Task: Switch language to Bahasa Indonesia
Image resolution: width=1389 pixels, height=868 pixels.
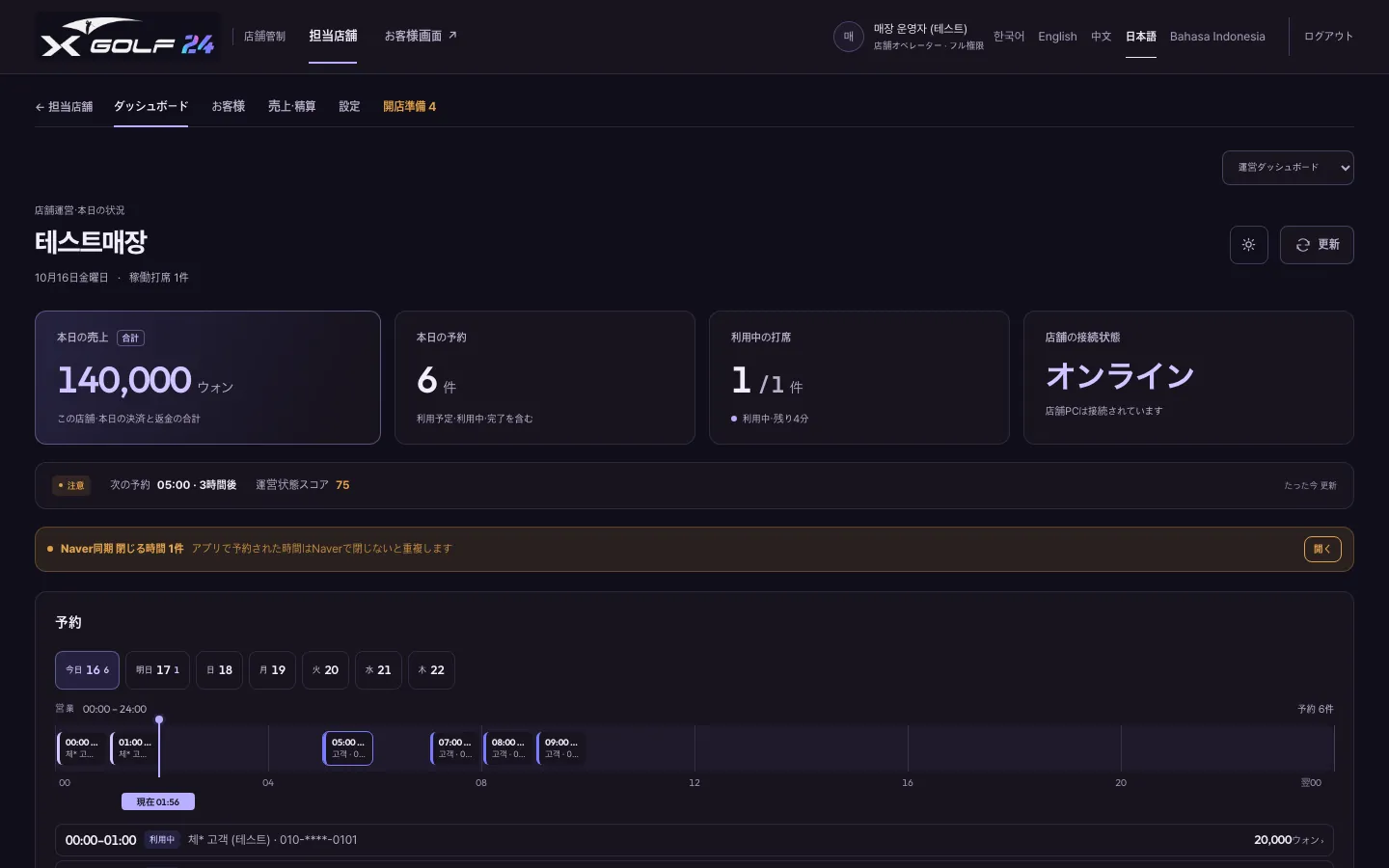Action: [1217, 37]
